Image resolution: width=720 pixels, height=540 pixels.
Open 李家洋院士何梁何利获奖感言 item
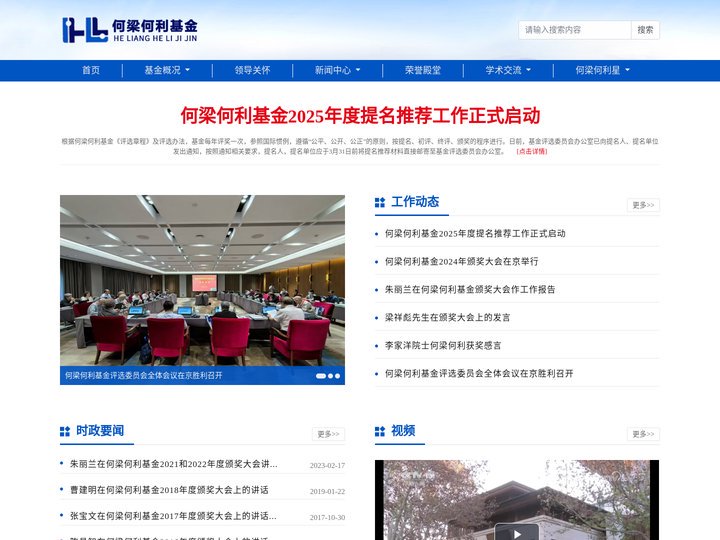[x=443, y=345]
